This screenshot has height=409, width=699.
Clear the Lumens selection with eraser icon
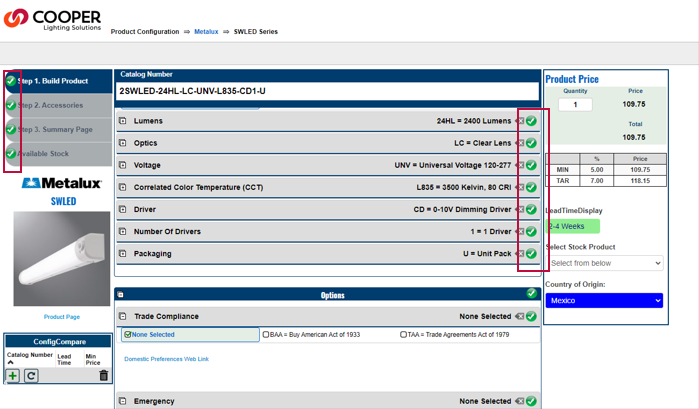pyautogui.click(x=520, y=121)
